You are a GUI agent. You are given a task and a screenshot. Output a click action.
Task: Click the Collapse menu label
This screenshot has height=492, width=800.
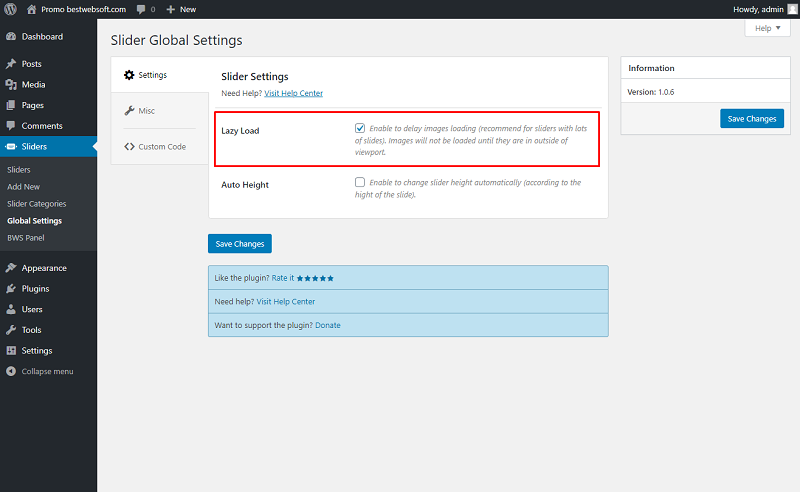coord(47,371)
